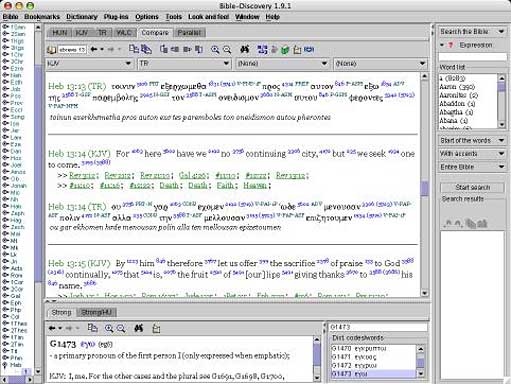Open the Start of the words dropdown
Viewport: 511px width, 384px height.
pyautogui.click(x=472, y=140)
